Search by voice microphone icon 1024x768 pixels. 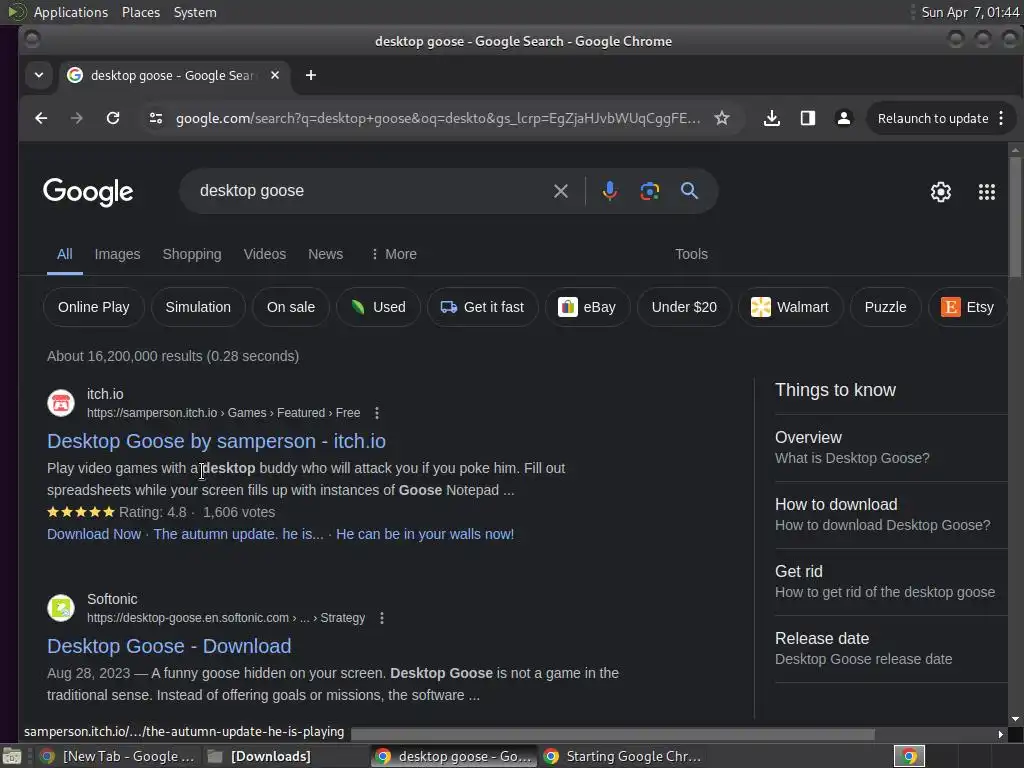pos(609,191)
